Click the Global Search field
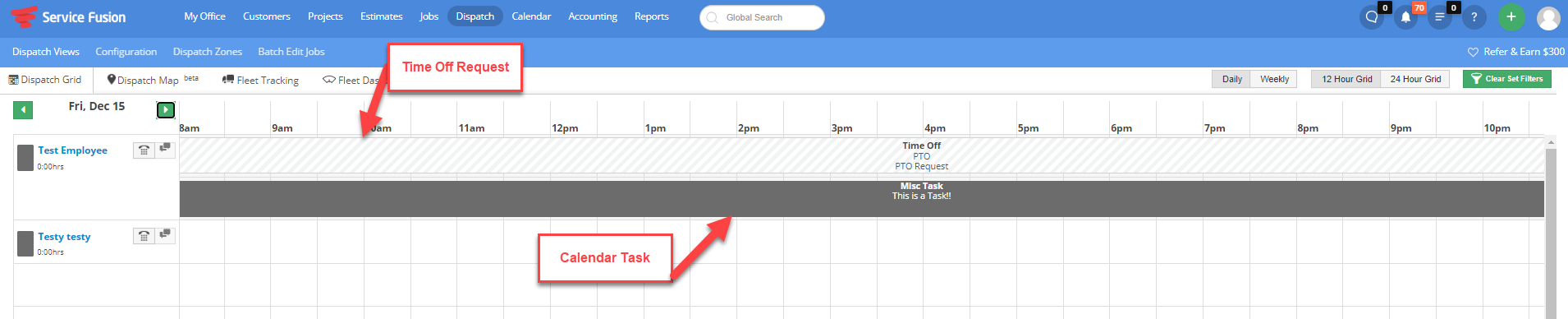This screenshot has height=319, width=1568. [762, 17]
